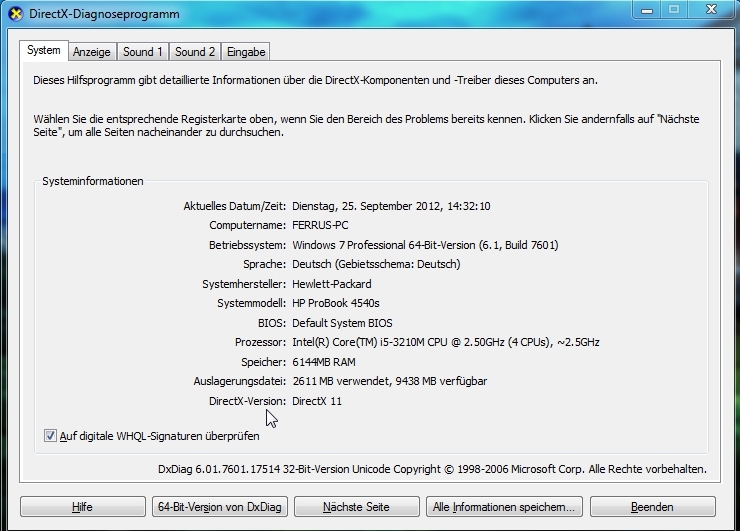Image resolution: width=740 pixels, height=531 pixels.
Task: Click the Intel(R) Core(TM) i5-3210M processor text
Action: pyautogui.click(x=446, y=342)
